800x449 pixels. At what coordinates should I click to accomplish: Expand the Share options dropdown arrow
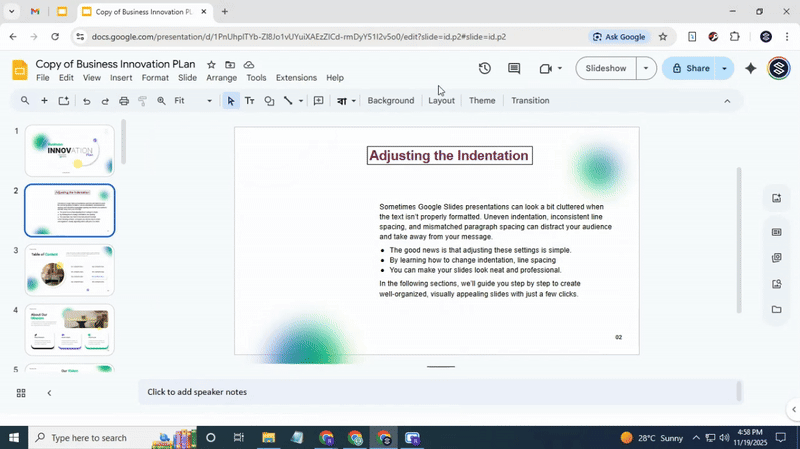point(724,69)
